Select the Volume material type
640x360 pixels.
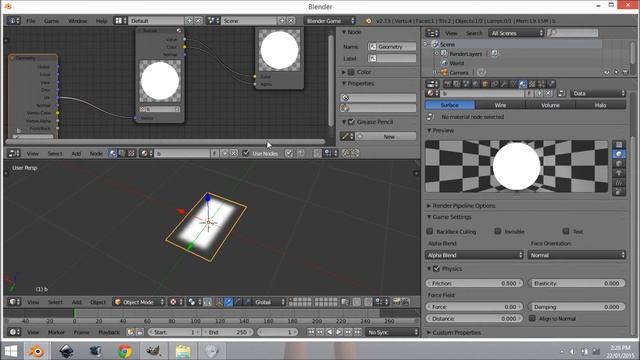(x=550, y=105)
